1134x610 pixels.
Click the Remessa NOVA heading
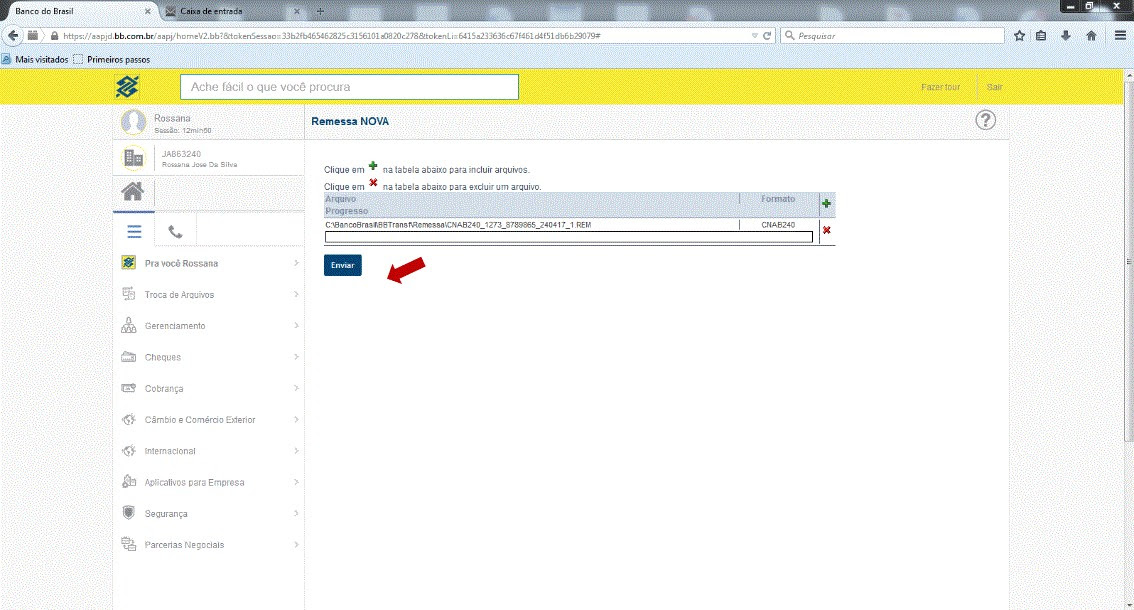(350, 122)
